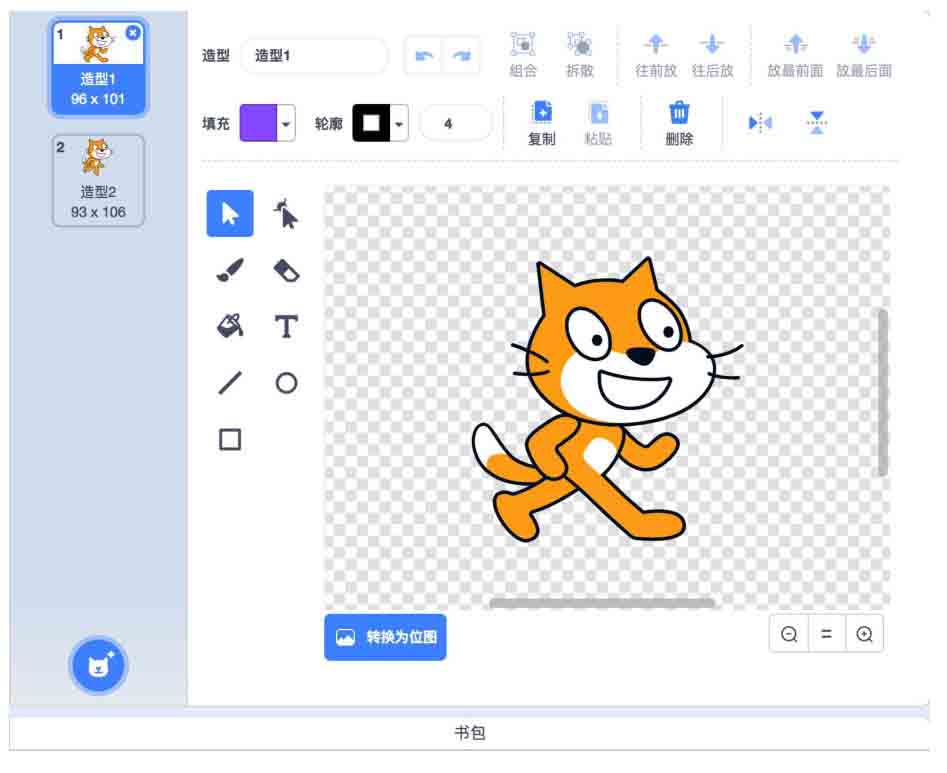Select the 造型2 costume thumbnail
Image resolution: width=947 pixels, height=773 pixels.
(x=98, y=180)
